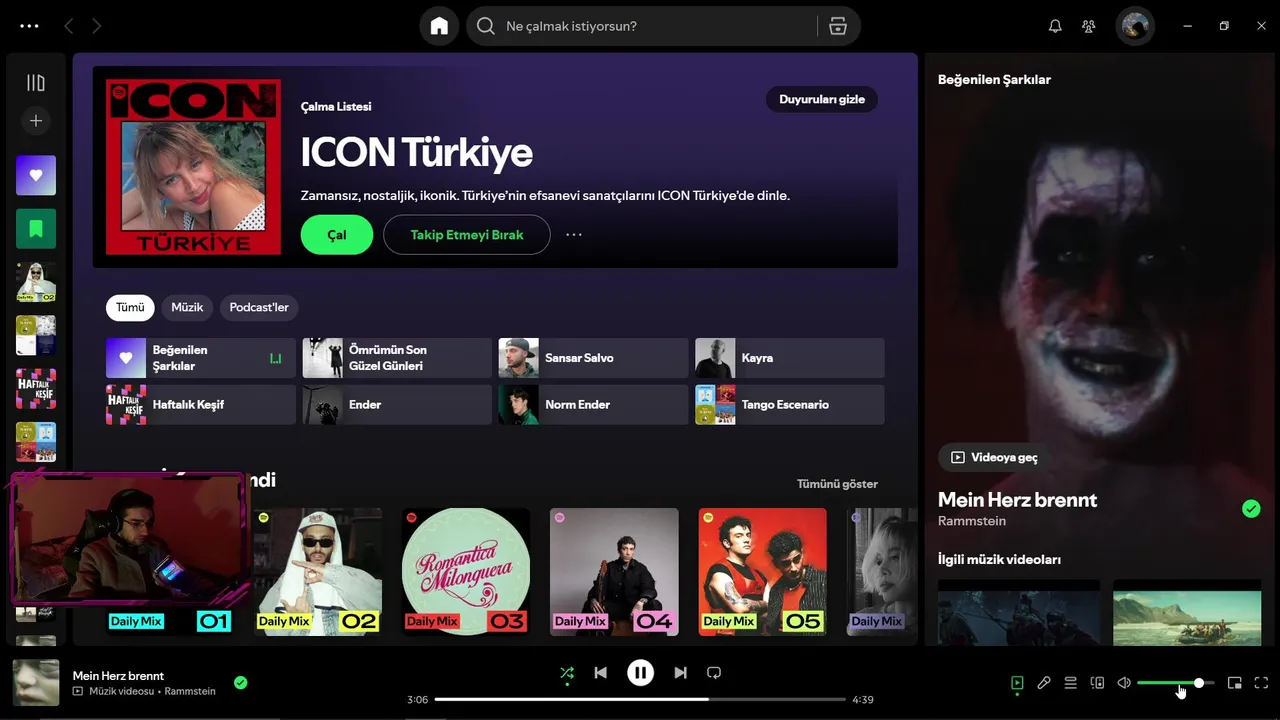The width and height of the screenshot is (1280, 720).
Task: Click the search magnifier icon
Action: tap(486, 26)
